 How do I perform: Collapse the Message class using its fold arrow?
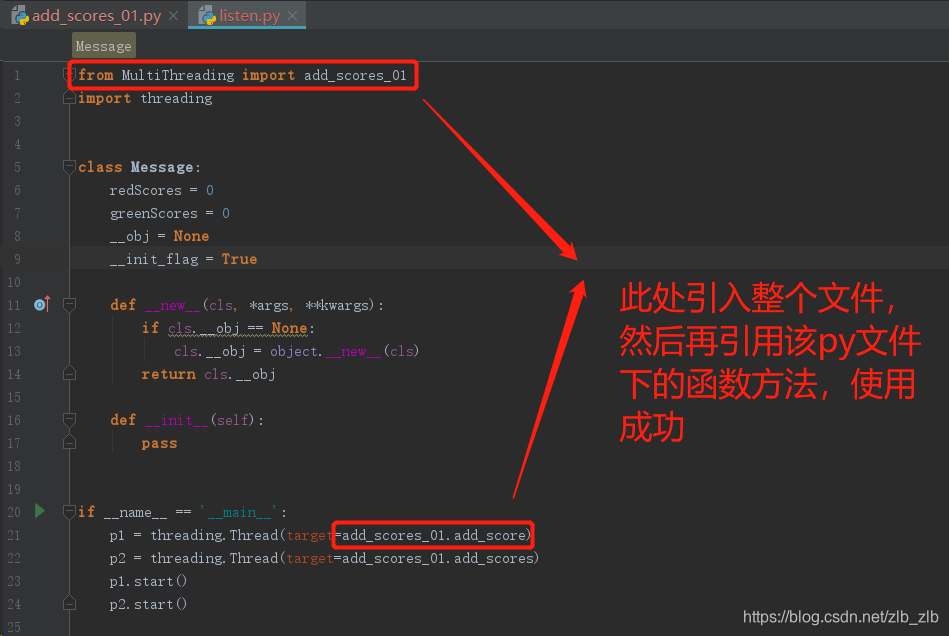tap(68, 166)
